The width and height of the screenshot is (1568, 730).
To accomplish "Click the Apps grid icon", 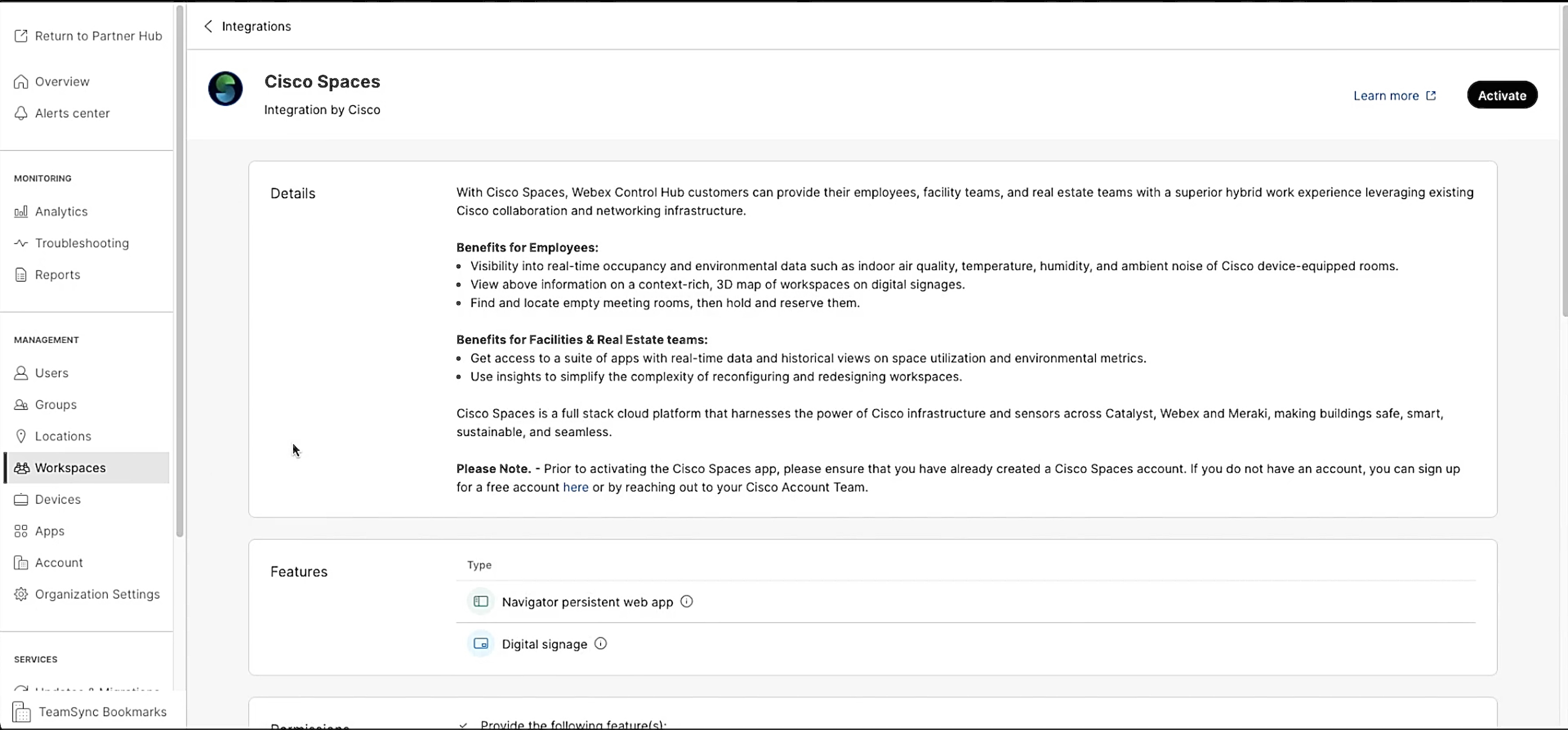I will pos(21,531).
